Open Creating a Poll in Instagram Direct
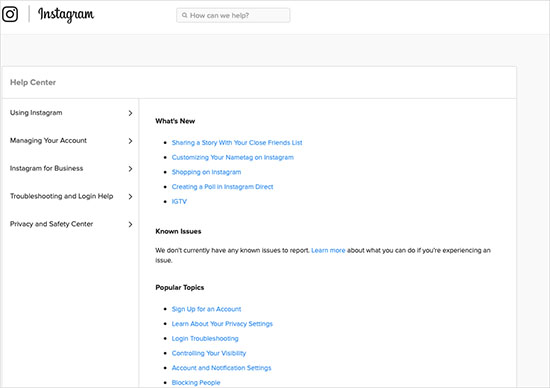Image resolution: width=550 pixels, height=388 pixels. point(222,187)
